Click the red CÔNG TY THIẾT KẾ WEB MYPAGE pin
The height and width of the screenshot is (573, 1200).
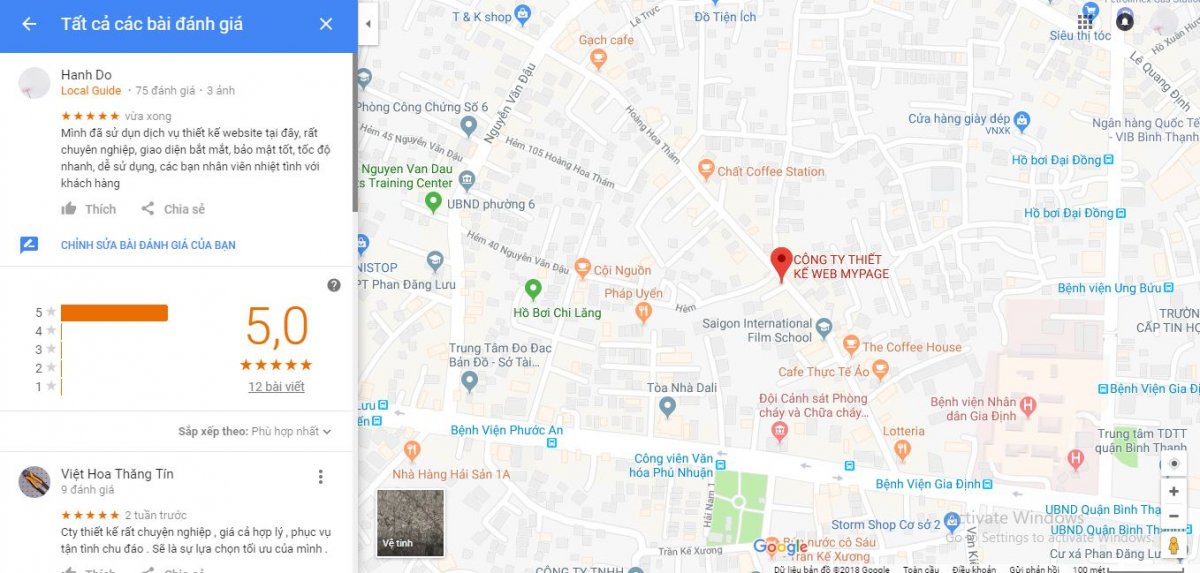coord(781,265)
